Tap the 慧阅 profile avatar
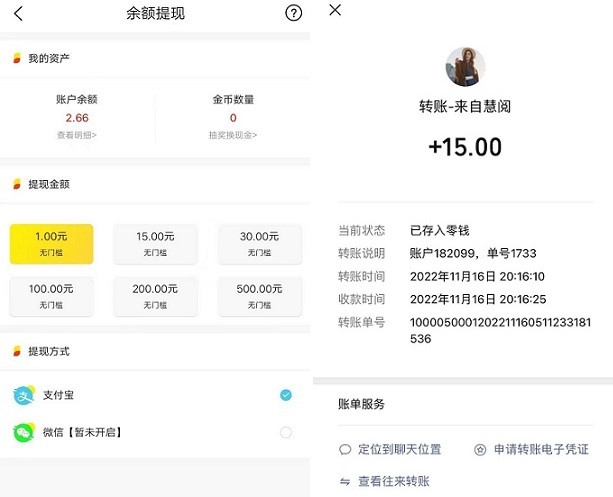Screen dimensions: 613x497 click(465, 67)
